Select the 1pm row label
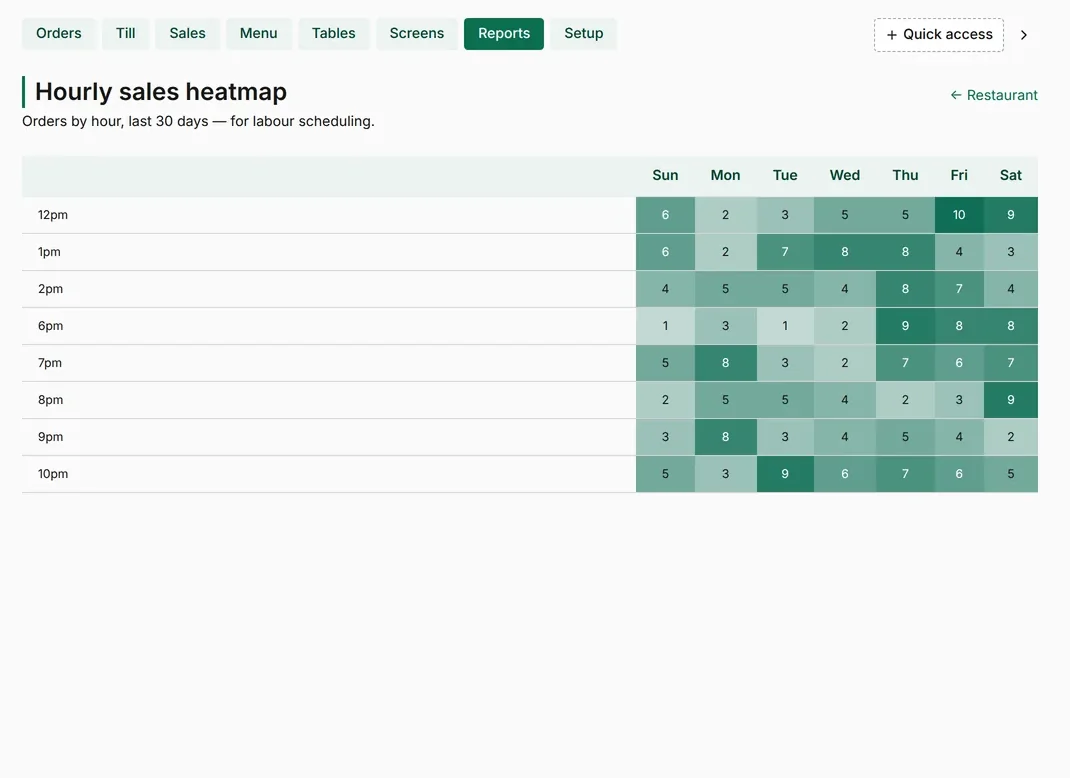 coord(49,252)
